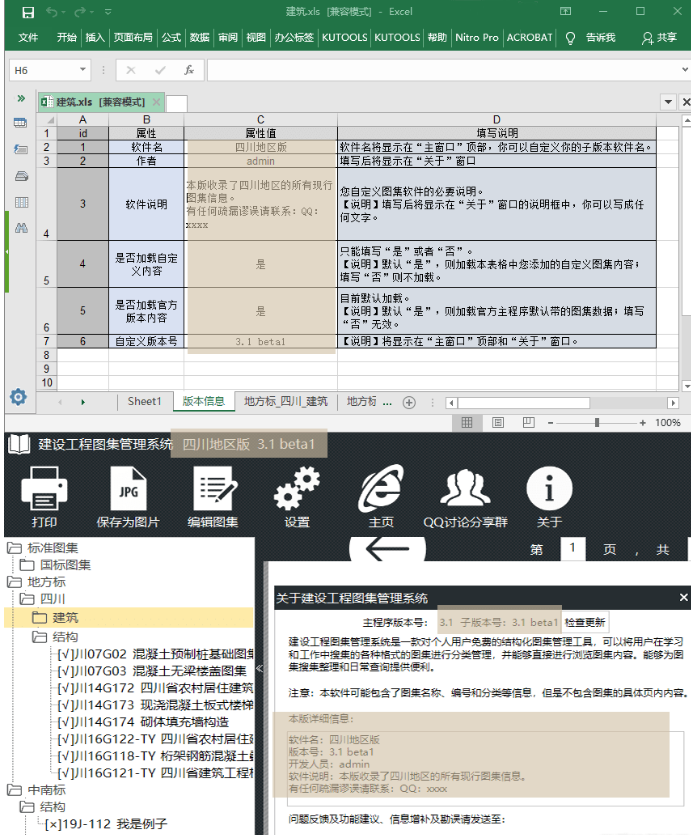Open the 页面布局 ribbon tab
This screenshot has height=835, width=691.
pyautogui.click(x=133, y=37)
